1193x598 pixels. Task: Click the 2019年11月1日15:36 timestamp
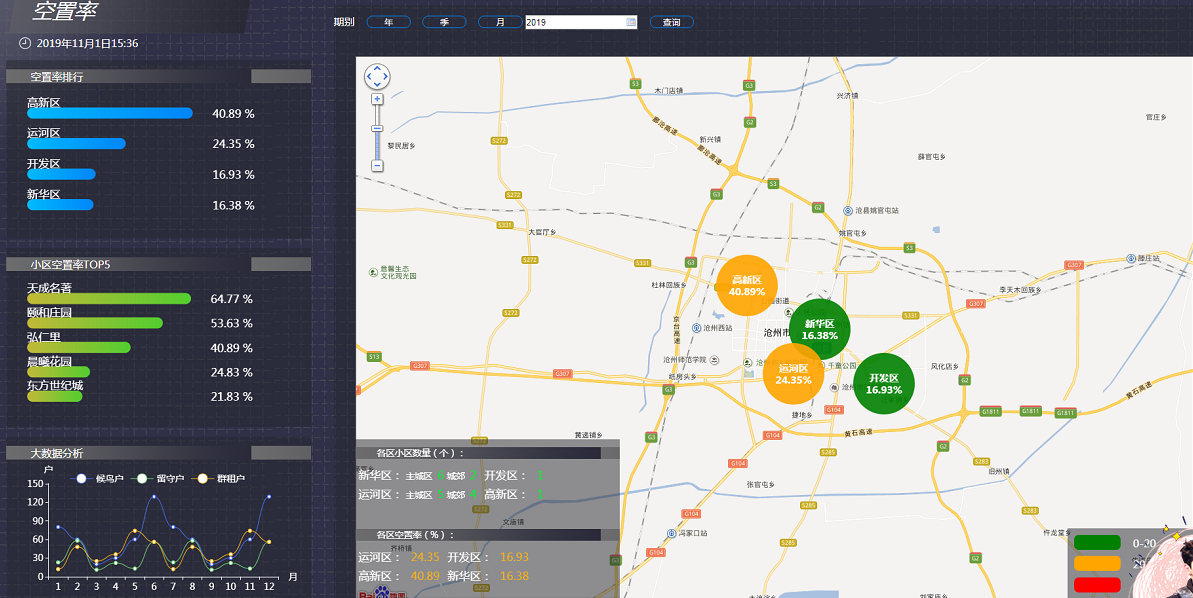(x=87, y=43)
